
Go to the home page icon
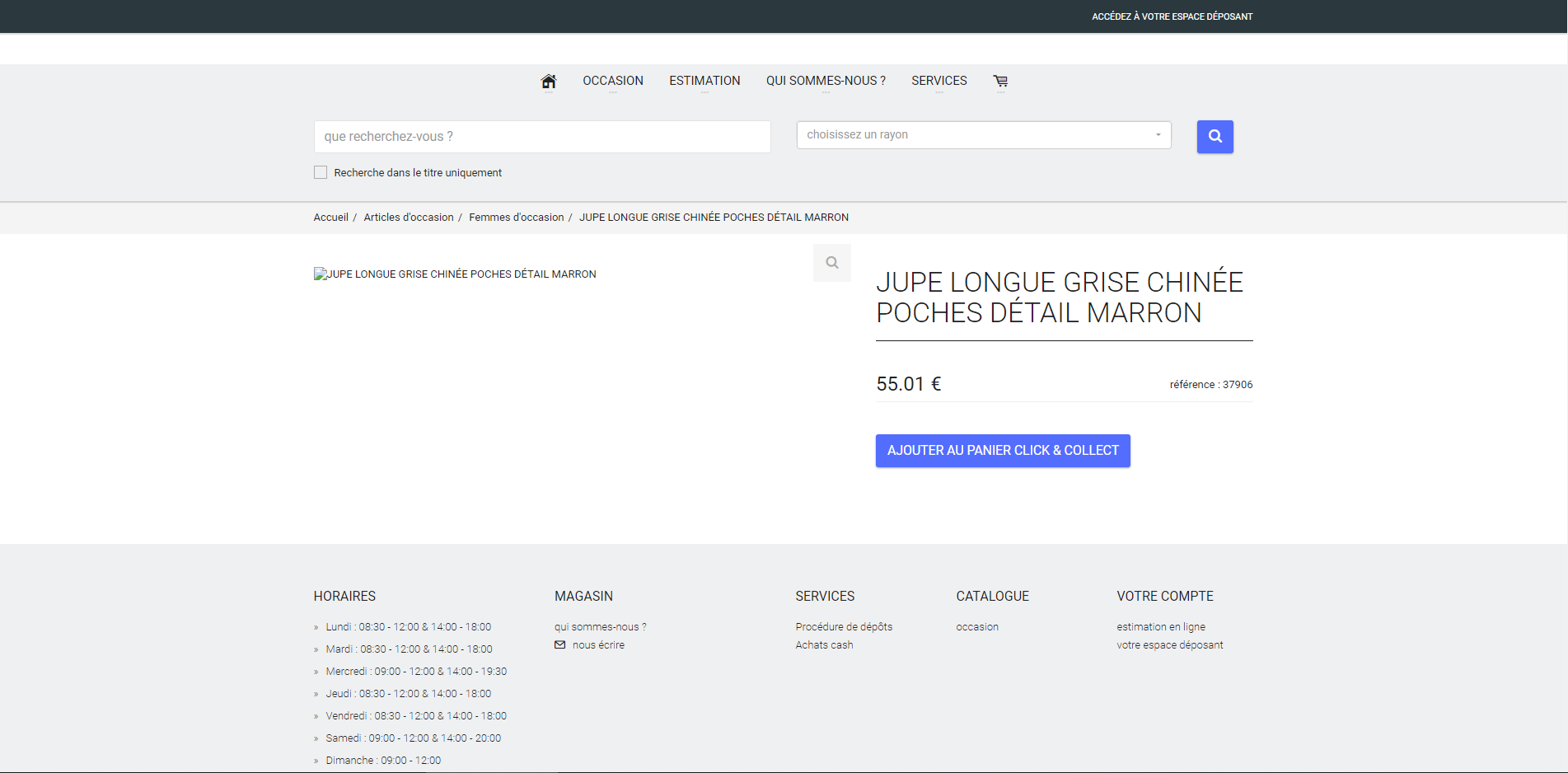(549, 81)
